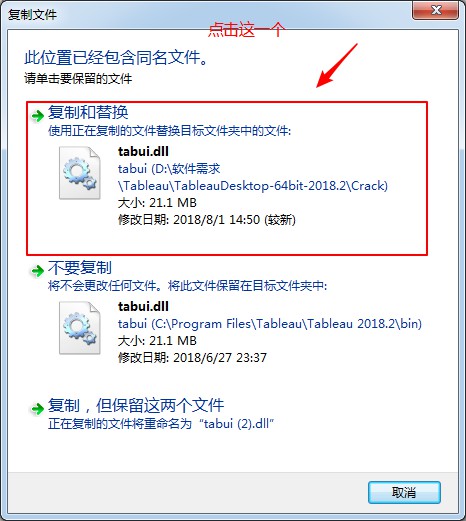The image size is (466, 521).
Task: Click the 取消 button
Action: [404, 492]
